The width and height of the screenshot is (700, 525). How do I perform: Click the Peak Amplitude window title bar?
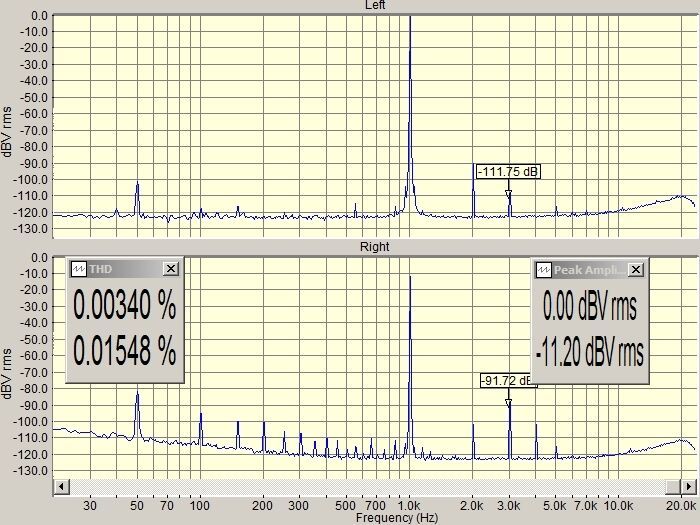tap(590, 270)
